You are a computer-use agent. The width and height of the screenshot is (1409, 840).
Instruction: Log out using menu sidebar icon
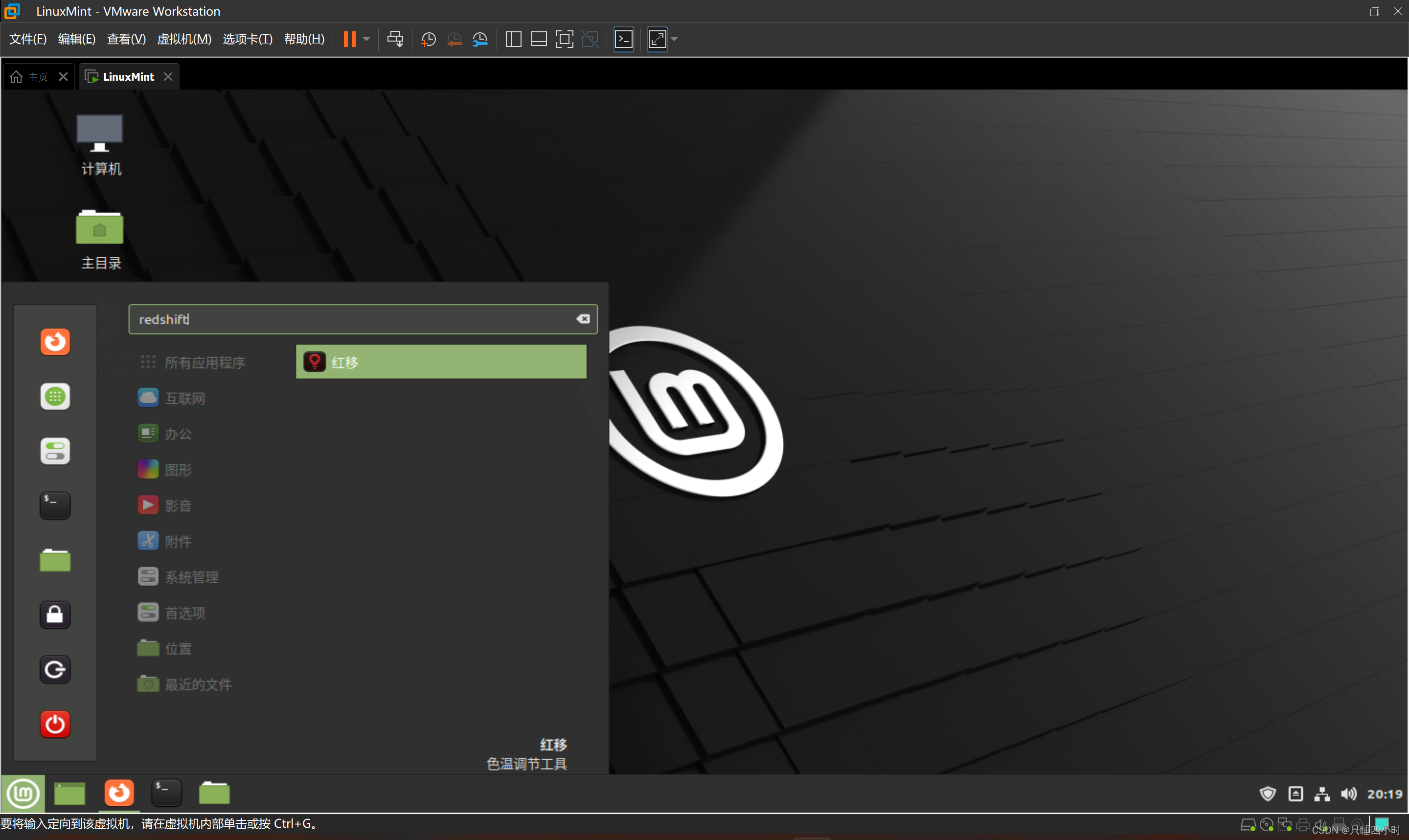[x=55, y=670]
